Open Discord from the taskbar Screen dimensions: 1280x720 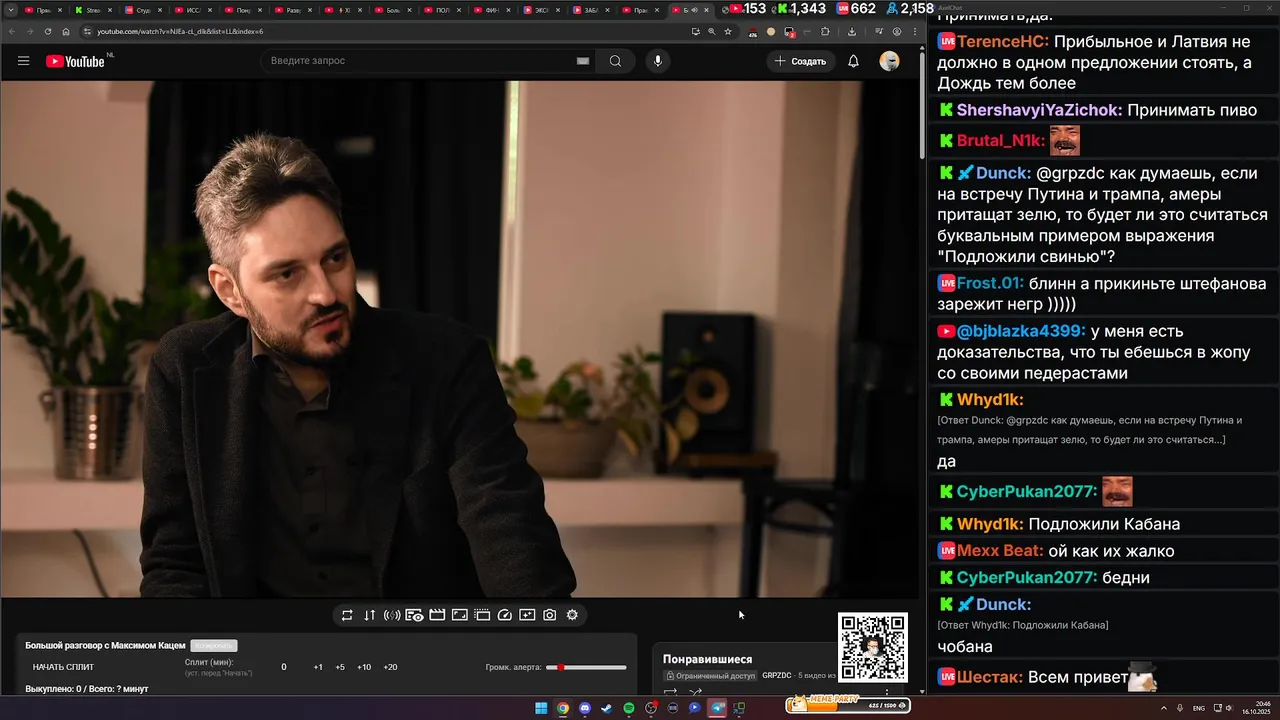pos(585,708)
